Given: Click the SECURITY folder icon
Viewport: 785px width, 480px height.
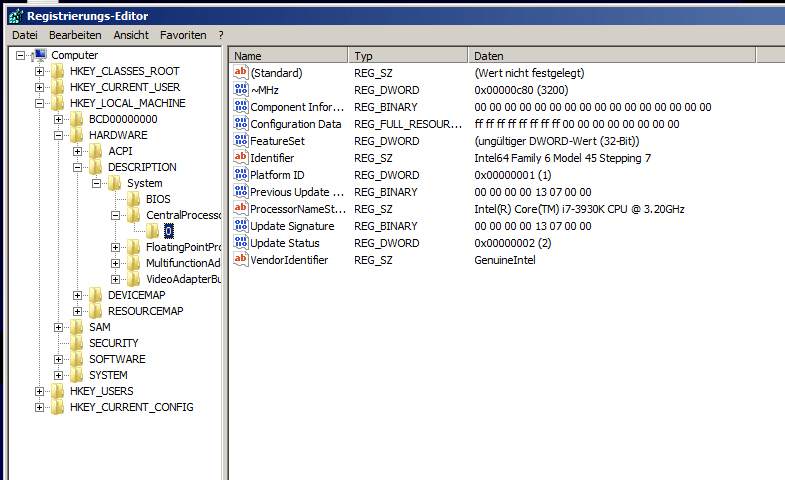Looking at the screenshot, I should click(77, 343).
